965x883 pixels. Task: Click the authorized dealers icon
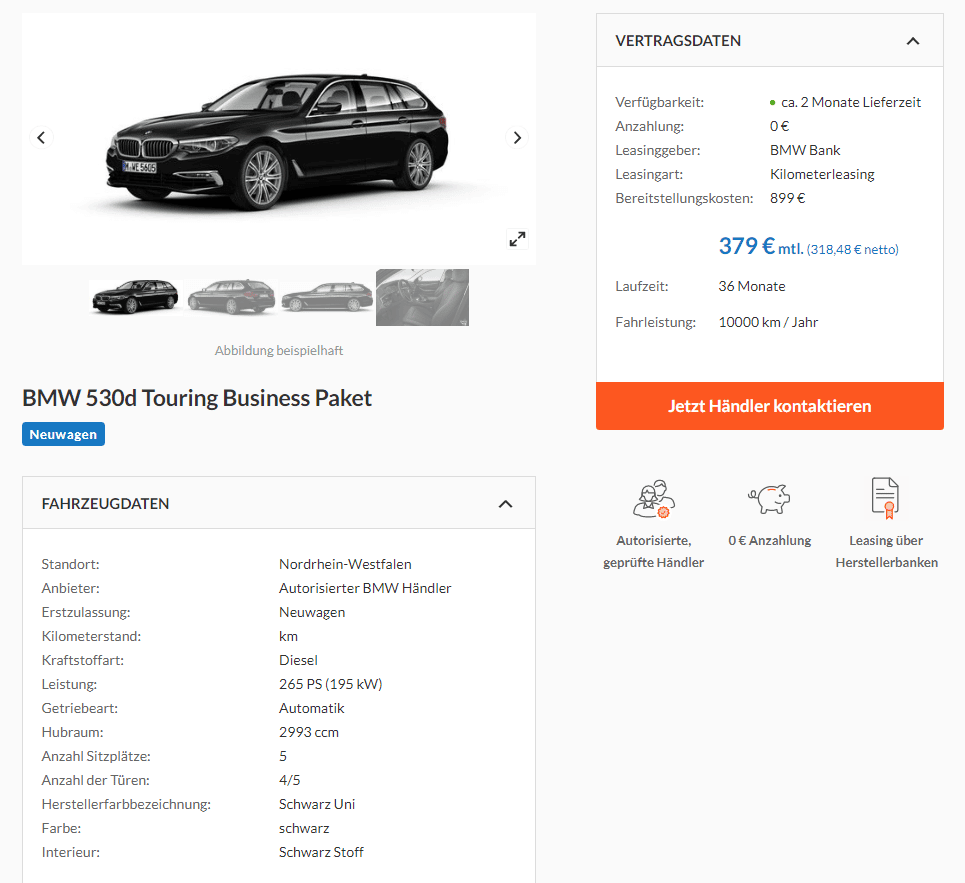[653, 497]
